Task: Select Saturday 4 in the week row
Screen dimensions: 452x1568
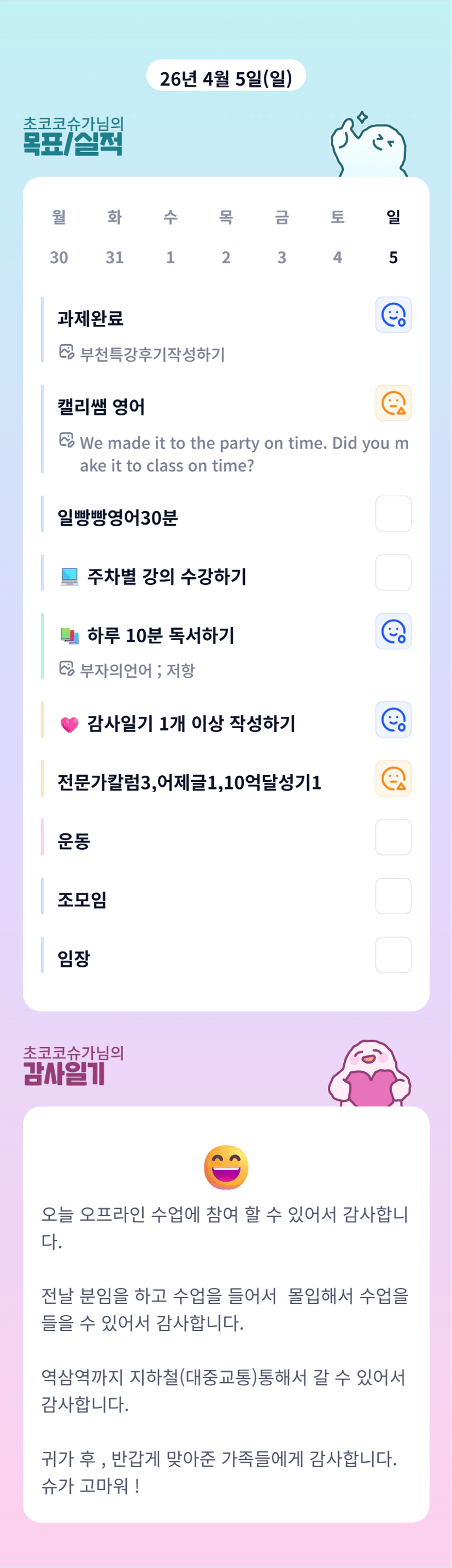Action: [x=338, y=258]
